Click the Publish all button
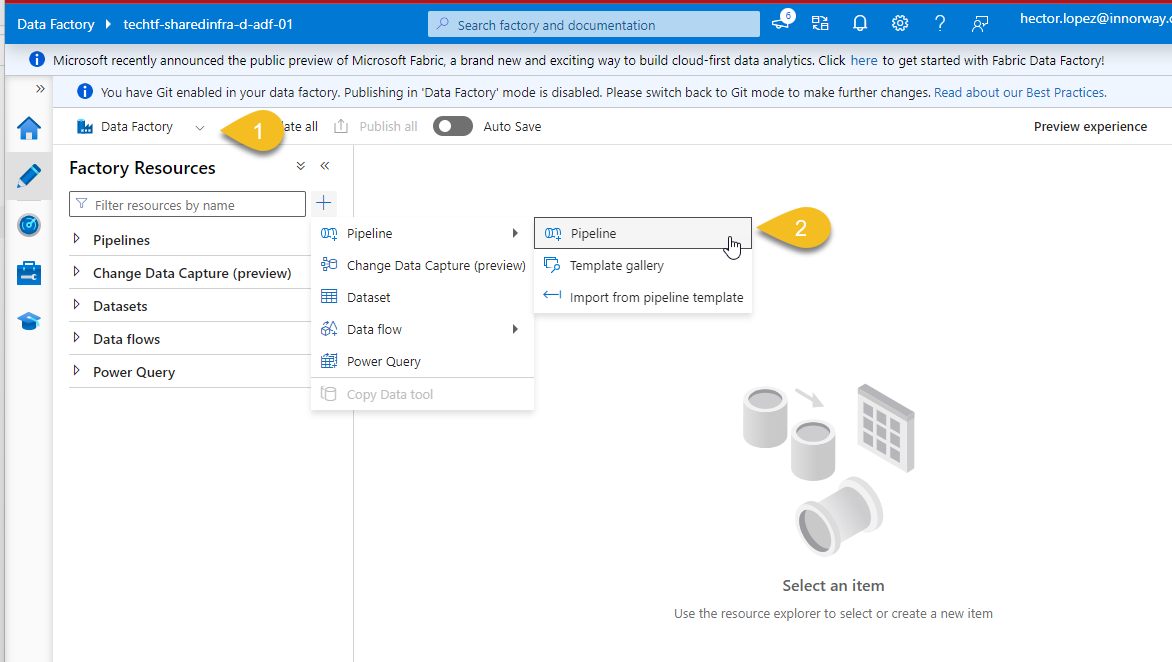This screenshot has width=1172, height=662. (x=376, y=127)
